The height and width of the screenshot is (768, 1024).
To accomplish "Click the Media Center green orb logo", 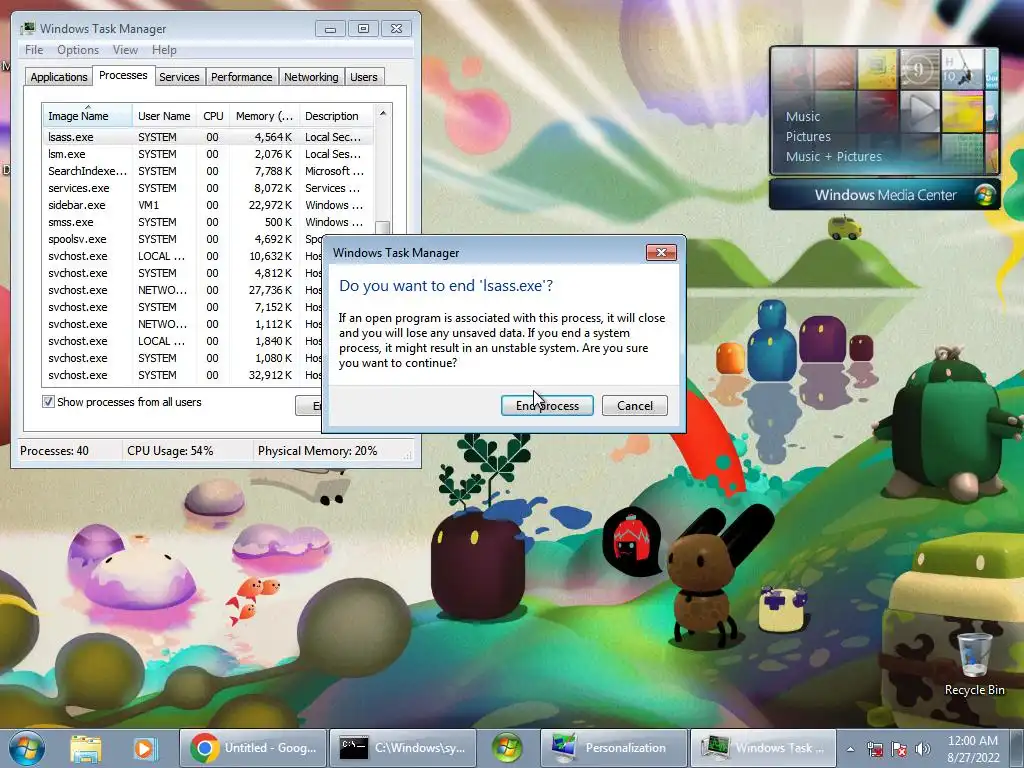I will pos(985,195).
